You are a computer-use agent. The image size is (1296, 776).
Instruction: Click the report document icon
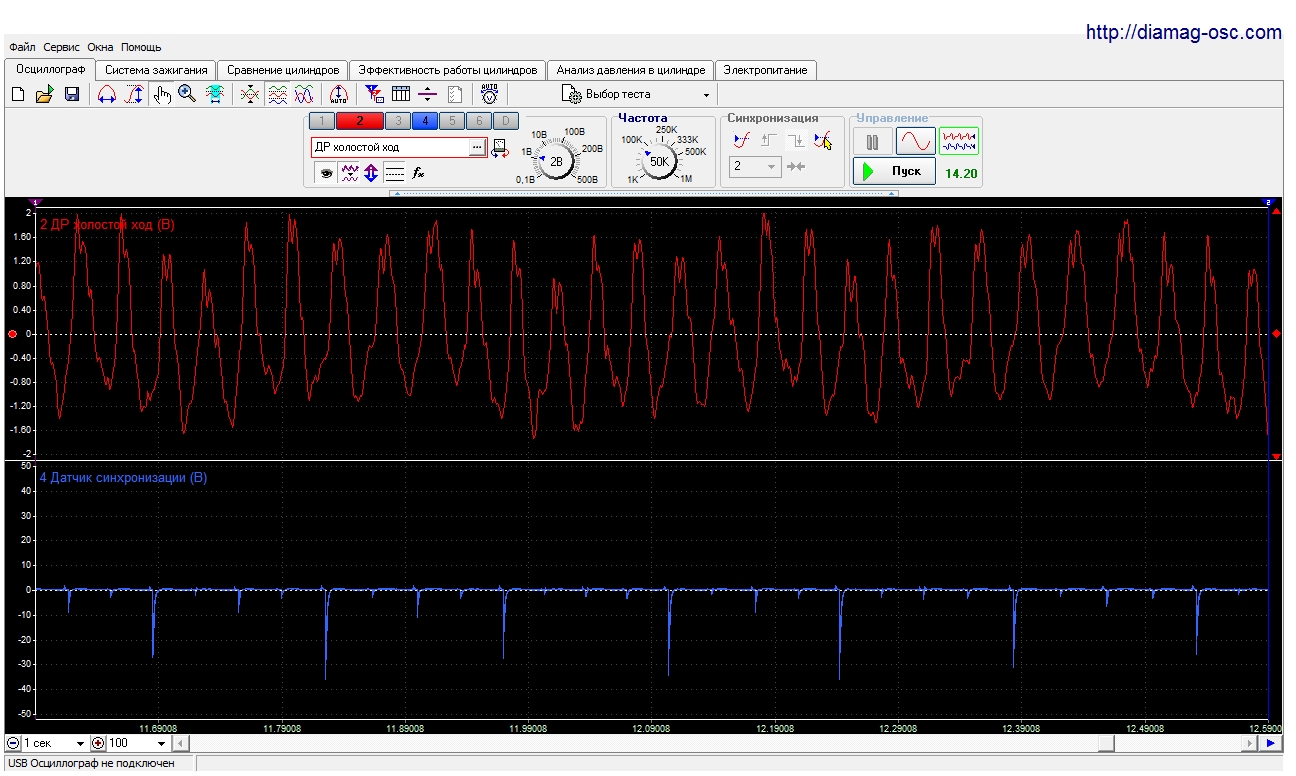(x=455, y=94)
